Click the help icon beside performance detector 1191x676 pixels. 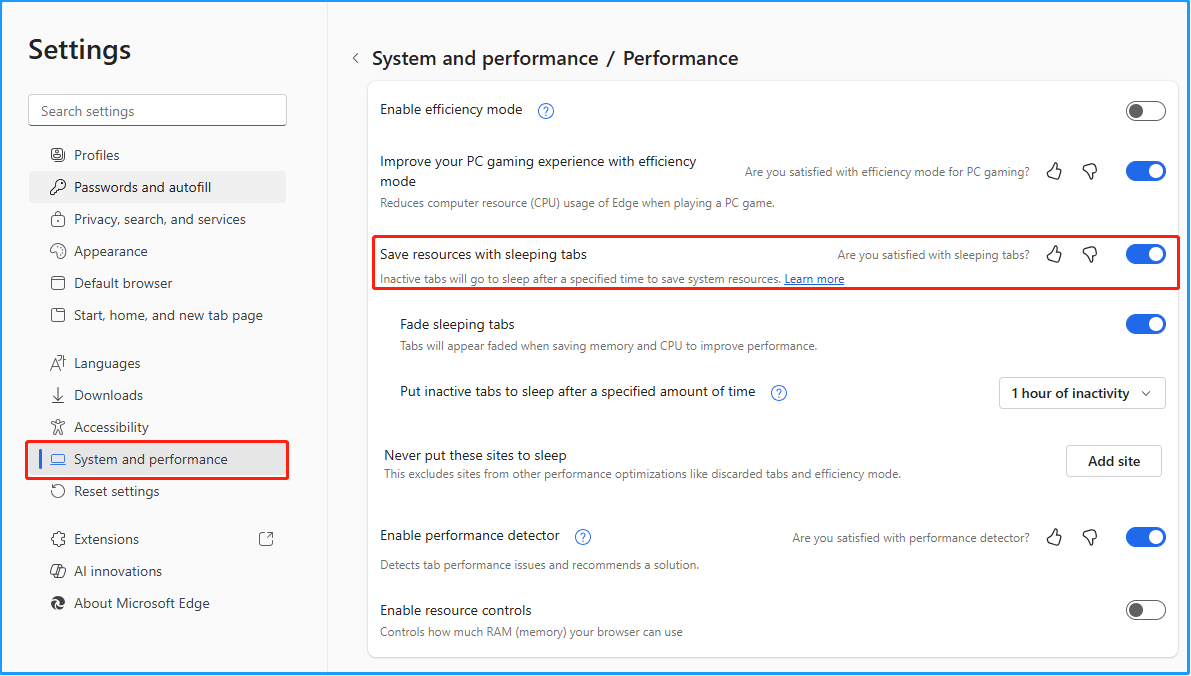[582, 537]
